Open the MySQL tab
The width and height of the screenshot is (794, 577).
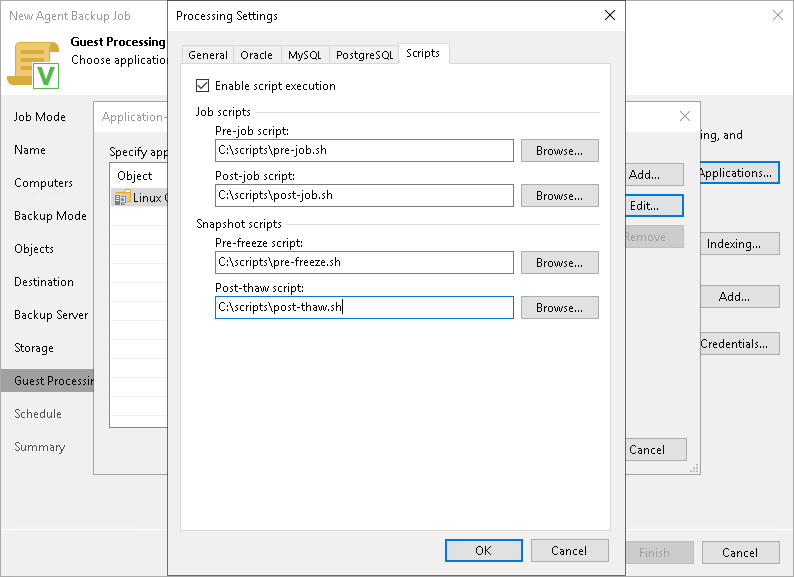click(304, 55)
